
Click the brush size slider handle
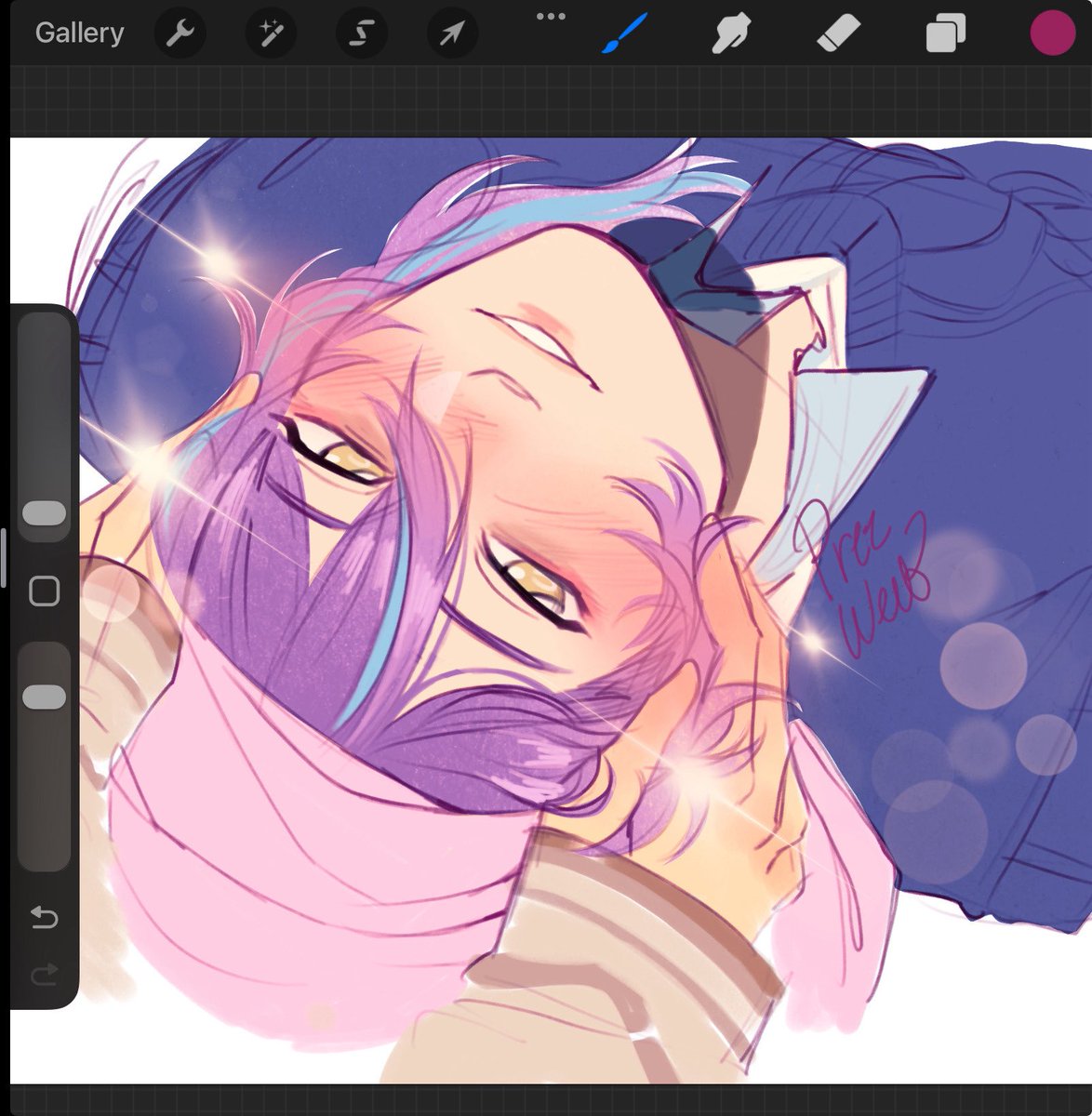pos(44,513)
